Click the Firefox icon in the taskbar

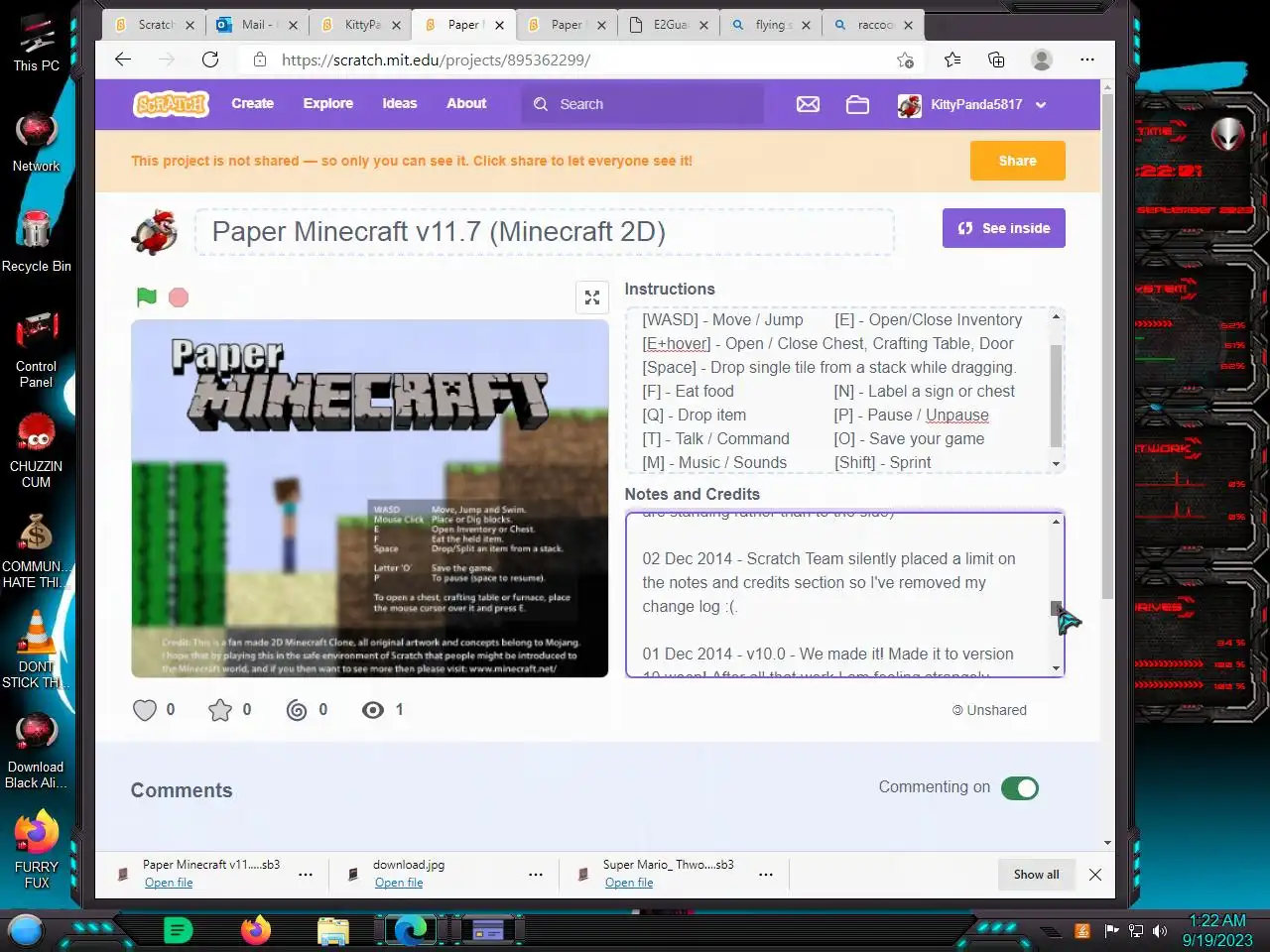coord(256,930)
